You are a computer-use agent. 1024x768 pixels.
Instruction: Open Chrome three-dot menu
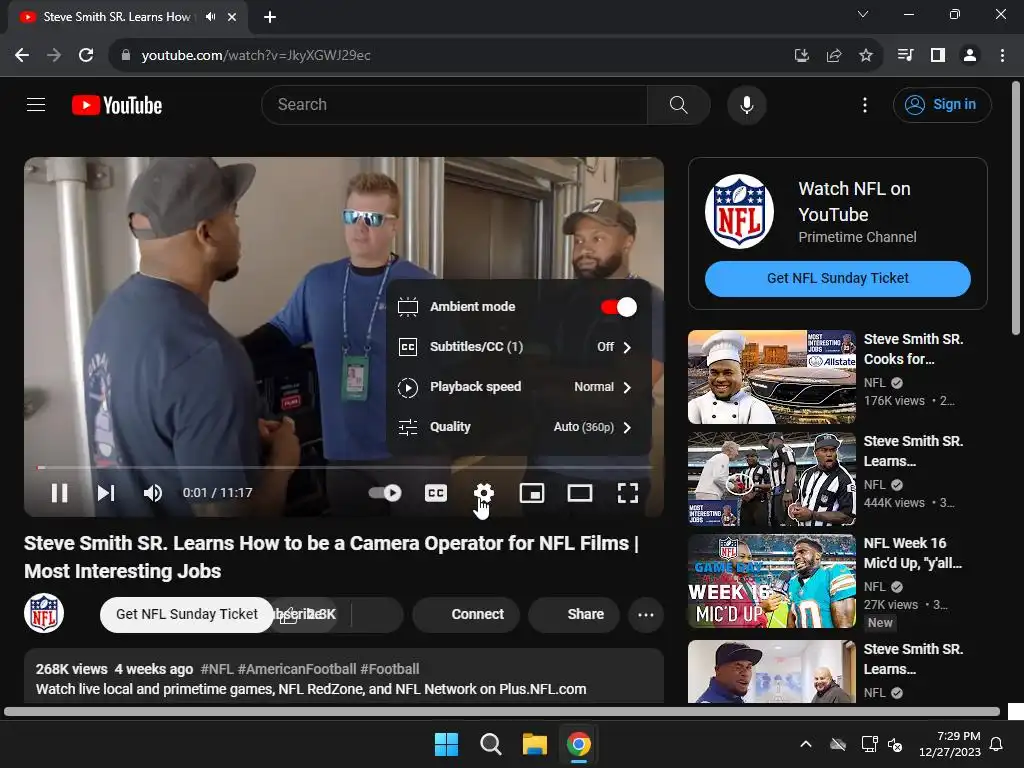coord(1002,56)
